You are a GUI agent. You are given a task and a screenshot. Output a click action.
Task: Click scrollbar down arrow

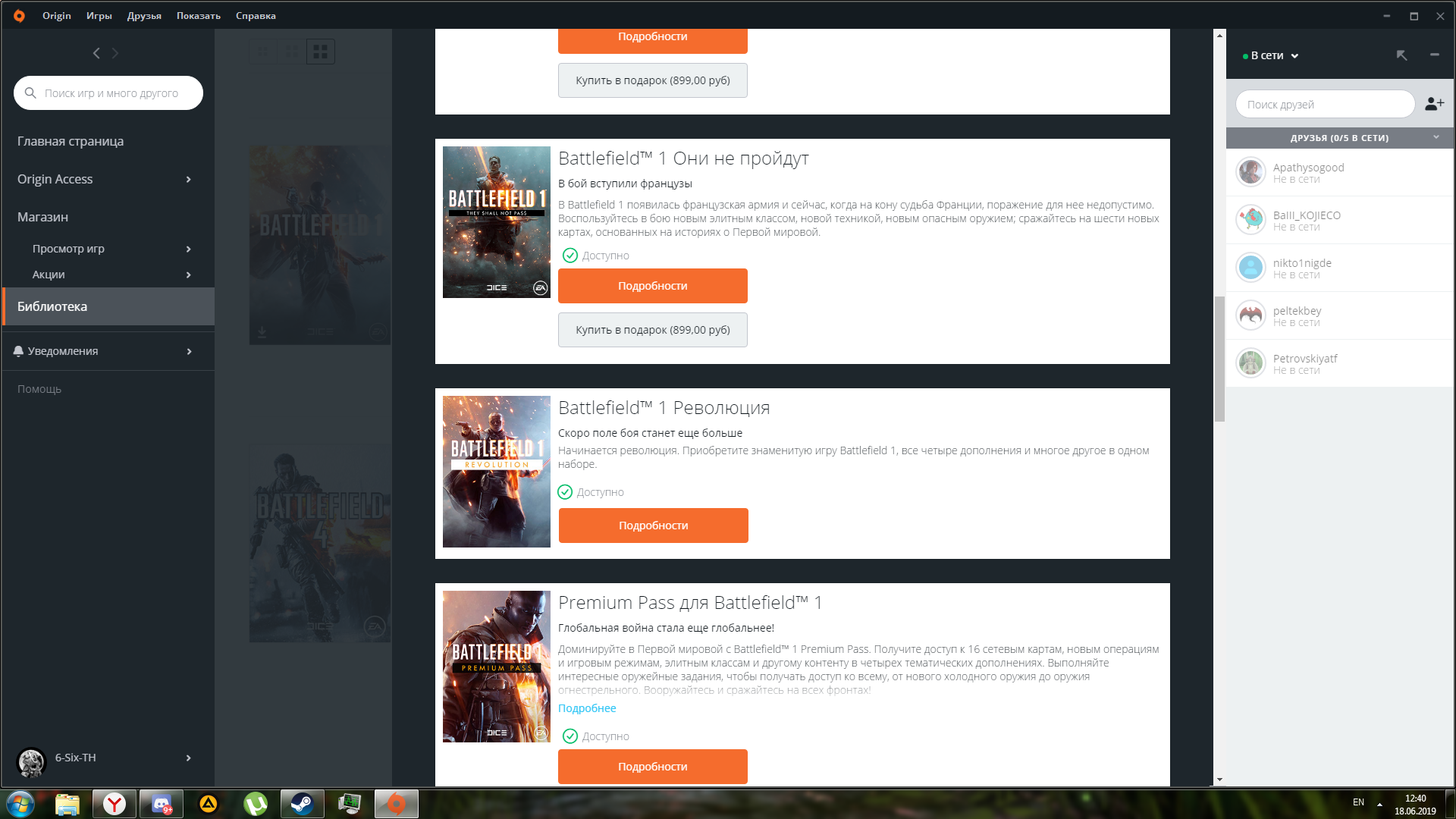coord(1219,780)
